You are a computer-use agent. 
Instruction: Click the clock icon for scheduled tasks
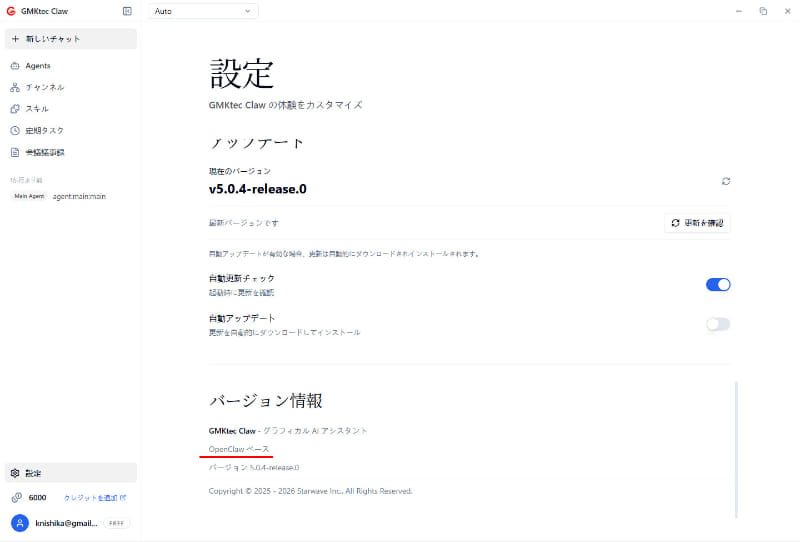[x=15, y=131]
